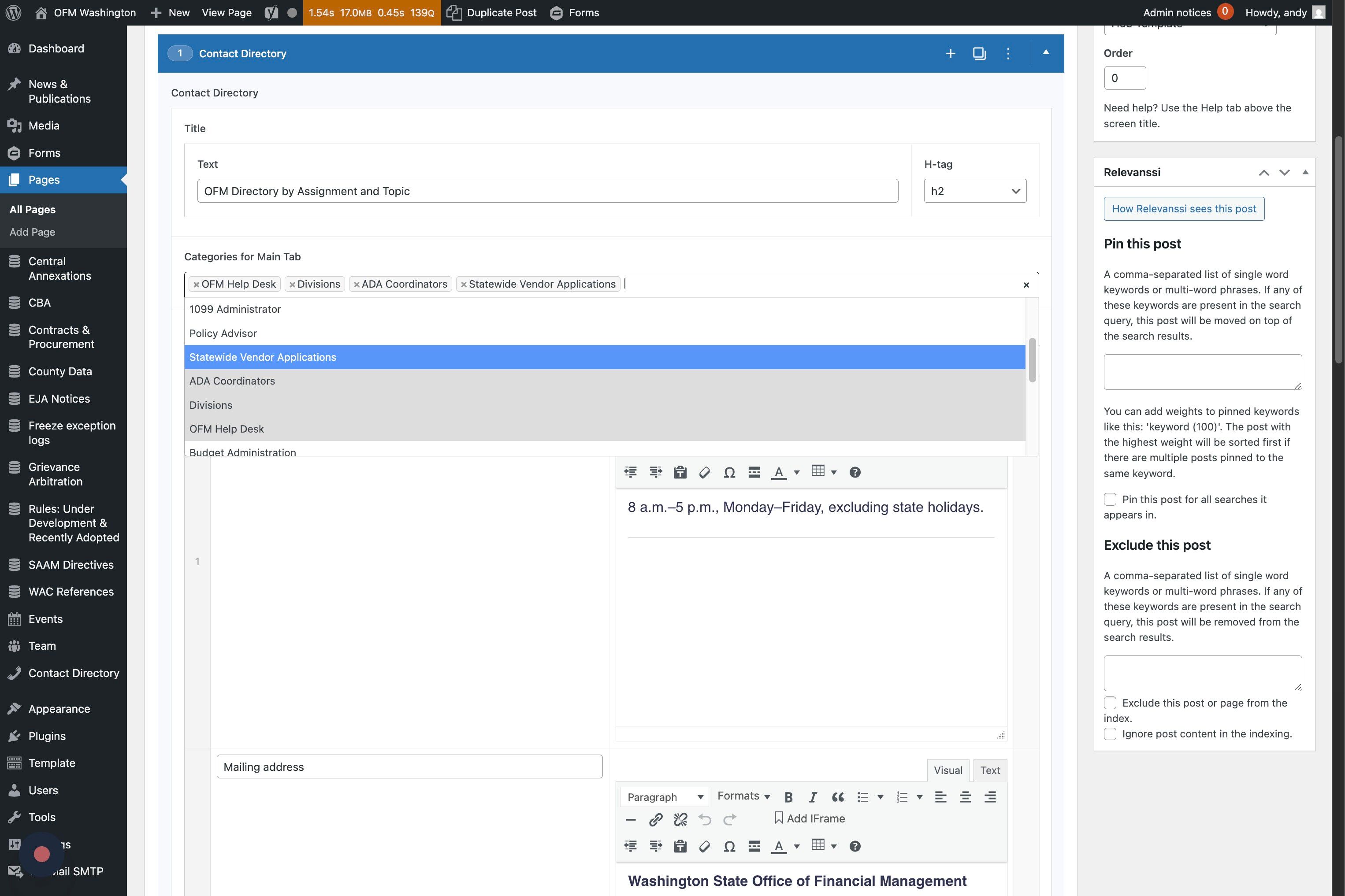Duplicate the Contact Directory layout block
The height and width of the screenshot is (896, 1345).
pos(979,54)
